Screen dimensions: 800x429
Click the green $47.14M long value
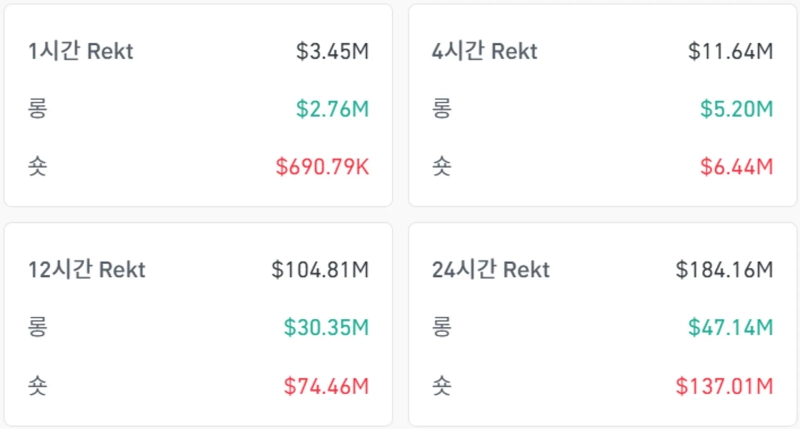point(730,327)
